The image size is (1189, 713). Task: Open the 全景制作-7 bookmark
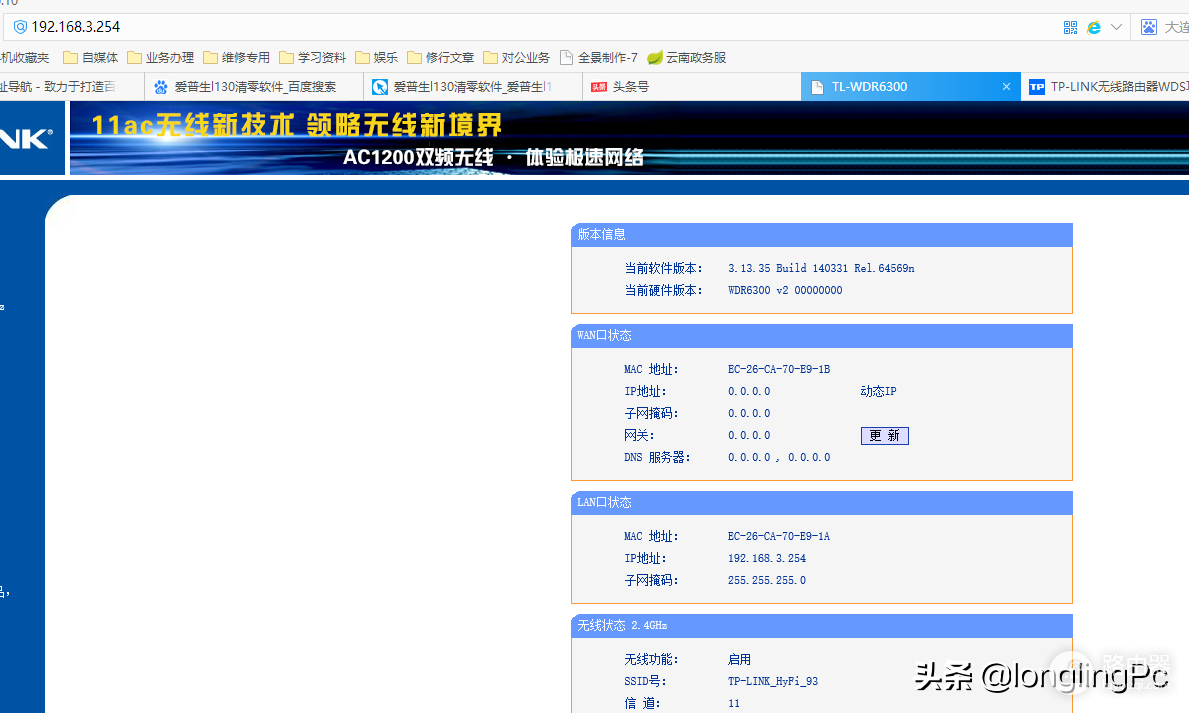[607, 57]
